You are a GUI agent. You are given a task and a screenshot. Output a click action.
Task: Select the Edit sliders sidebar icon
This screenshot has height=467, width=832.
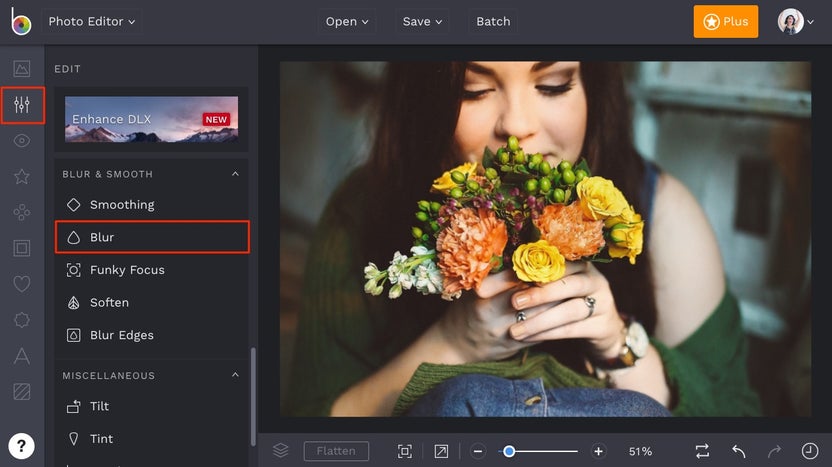pos(22,105)
